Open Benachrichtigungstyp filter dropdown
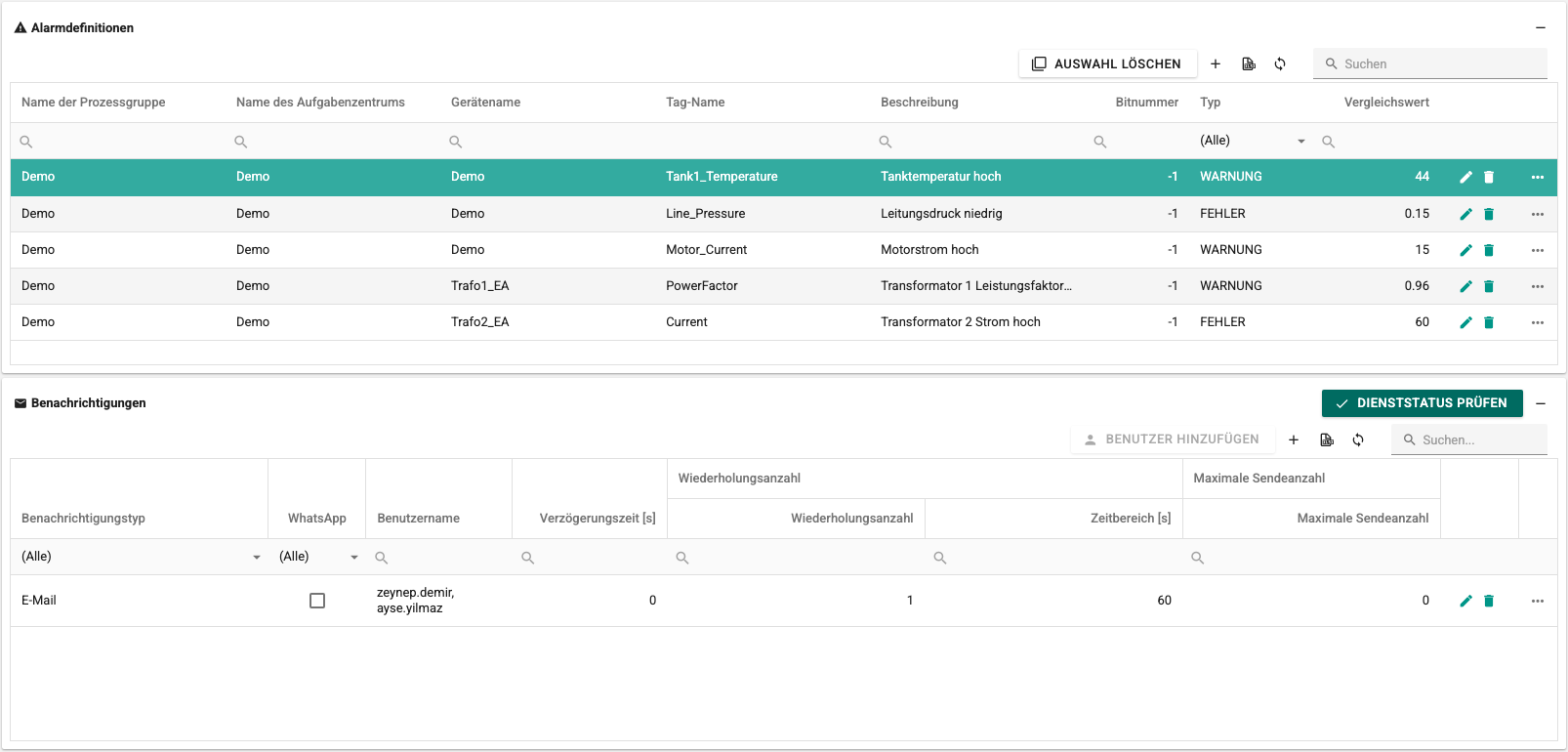 pyautogui.click(x=141, y=557)
